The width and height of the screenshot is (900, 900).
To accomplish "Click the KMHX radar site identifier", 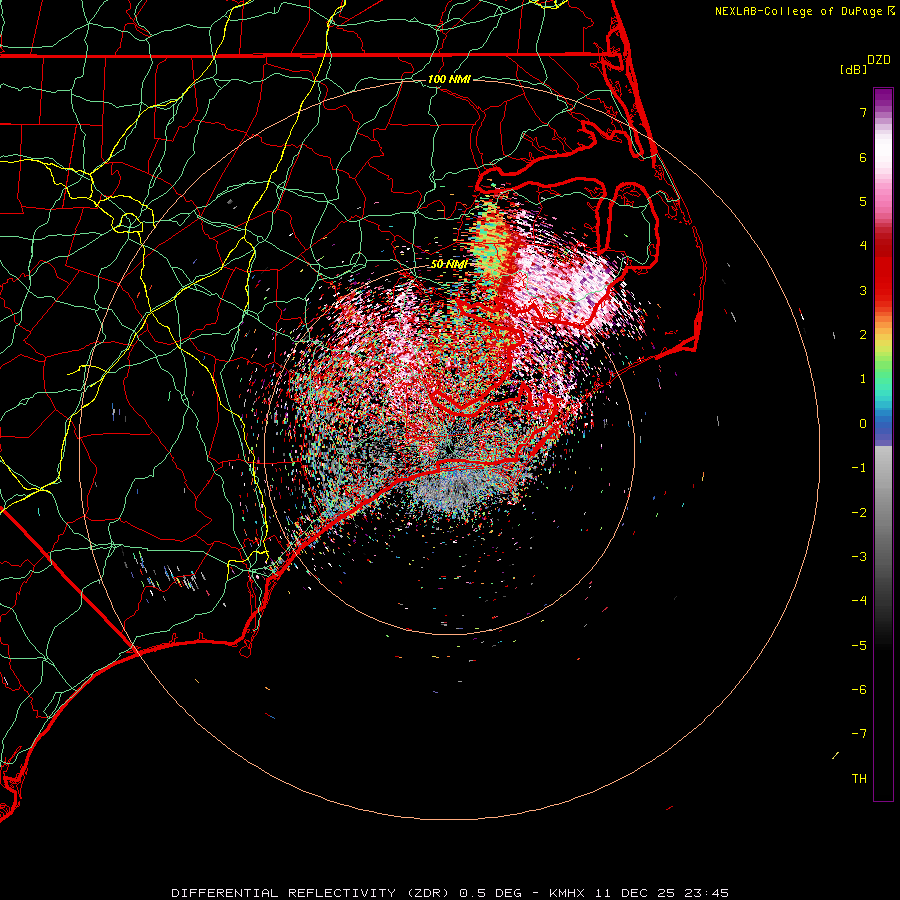I will [x=567, y=893].
